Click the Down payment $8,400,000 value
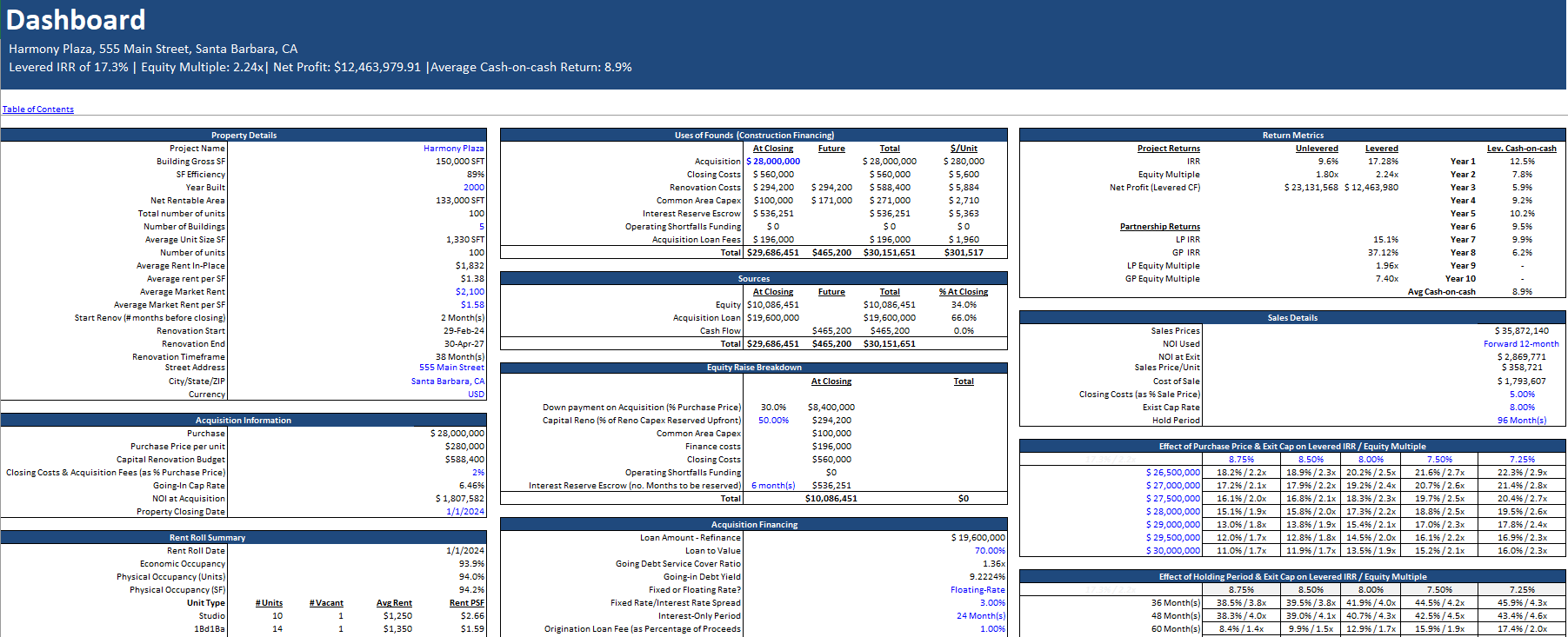 click(x=831, y=408)
